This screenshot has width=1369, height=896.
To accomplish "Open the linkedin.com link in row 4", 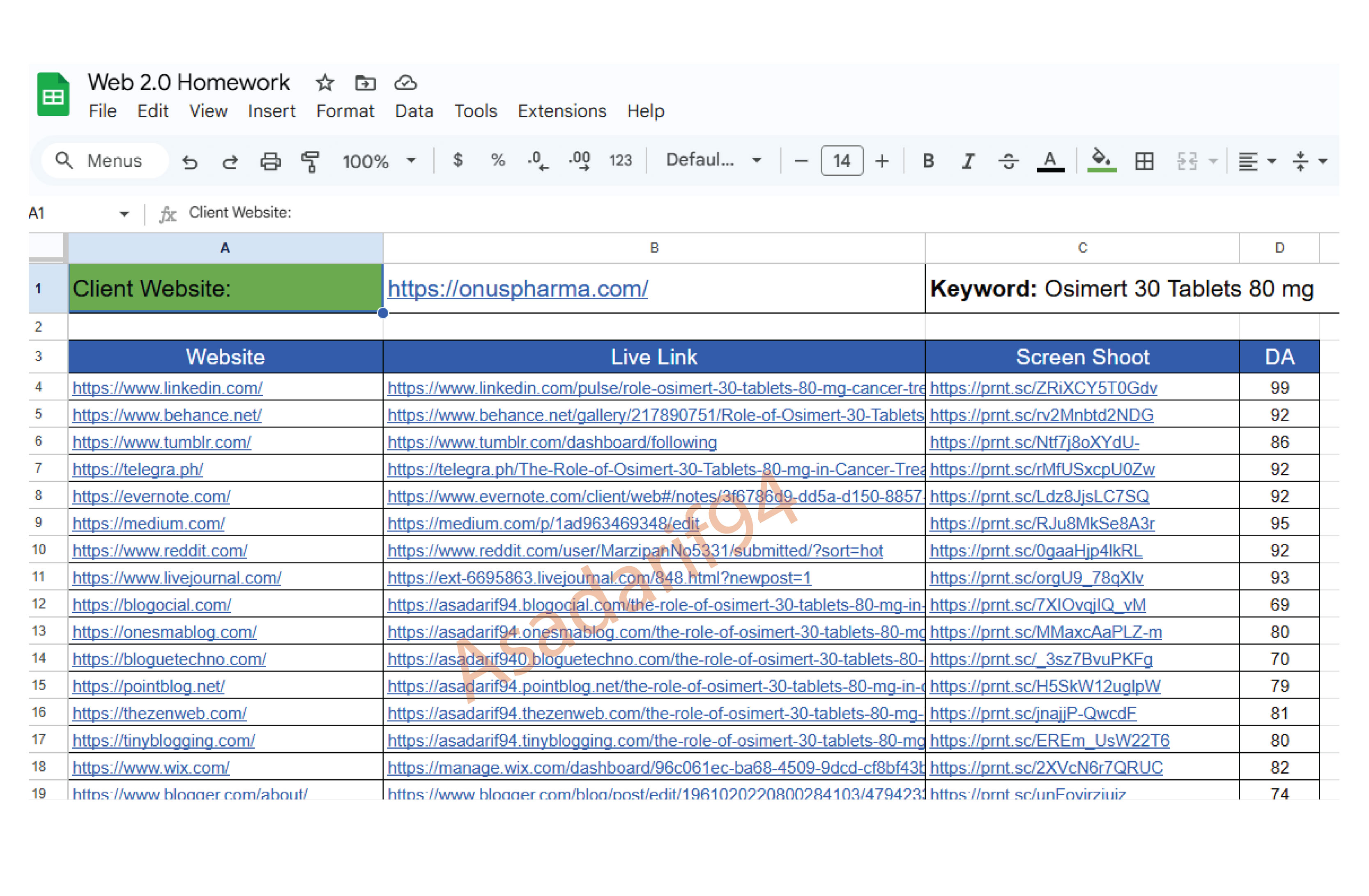I will pos(168,388).
